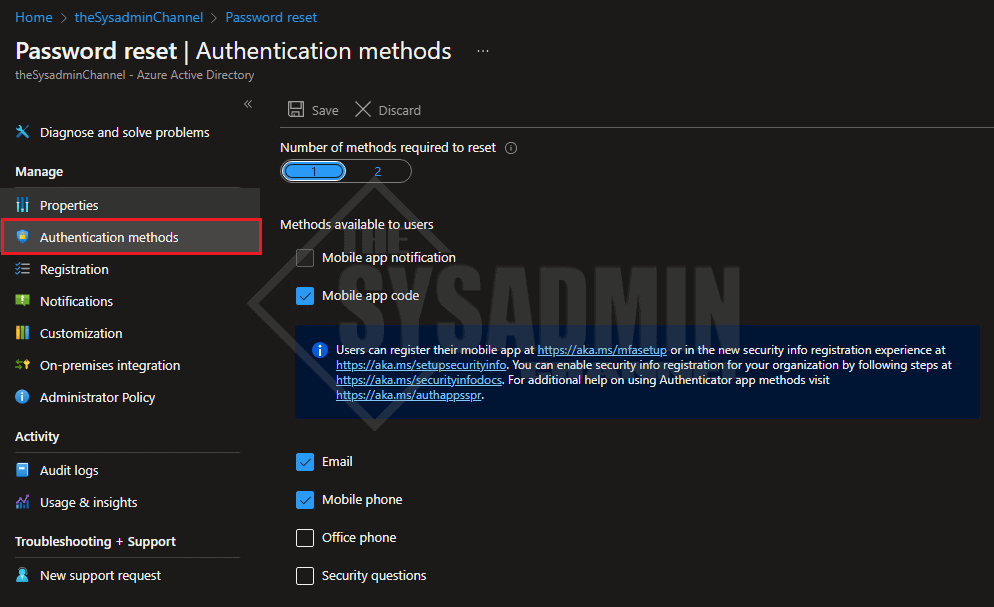Click Password reset breadcrumb link
Viewport: 994px width, 607px height.
pos(271,17)
